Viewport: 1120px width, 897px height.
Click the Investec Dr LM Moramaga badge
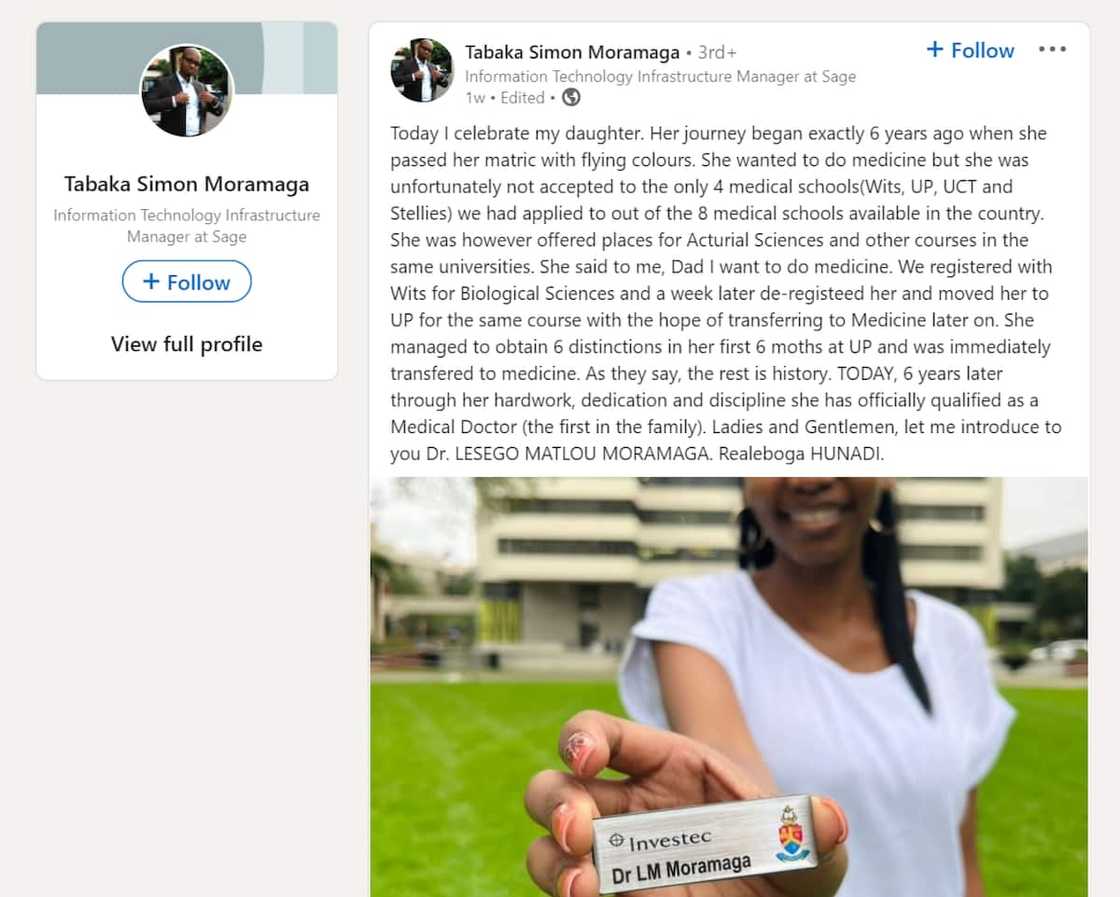point(706,843)
